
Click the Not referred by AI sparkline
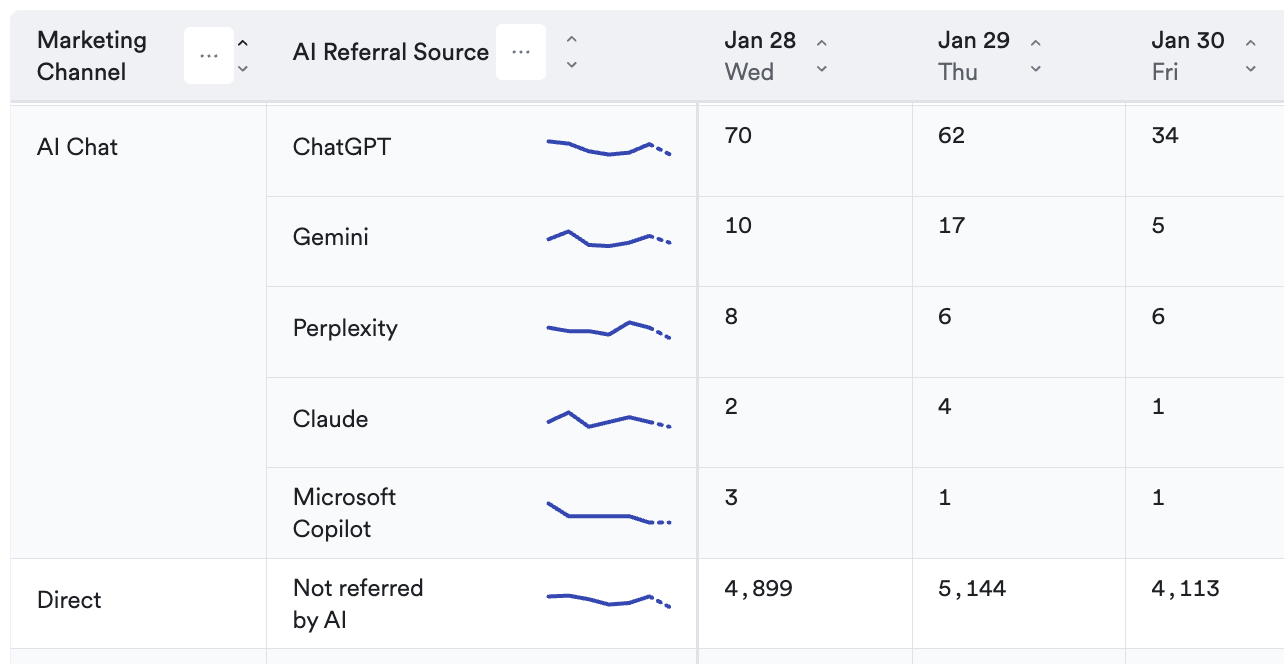[x=608, y=601]
